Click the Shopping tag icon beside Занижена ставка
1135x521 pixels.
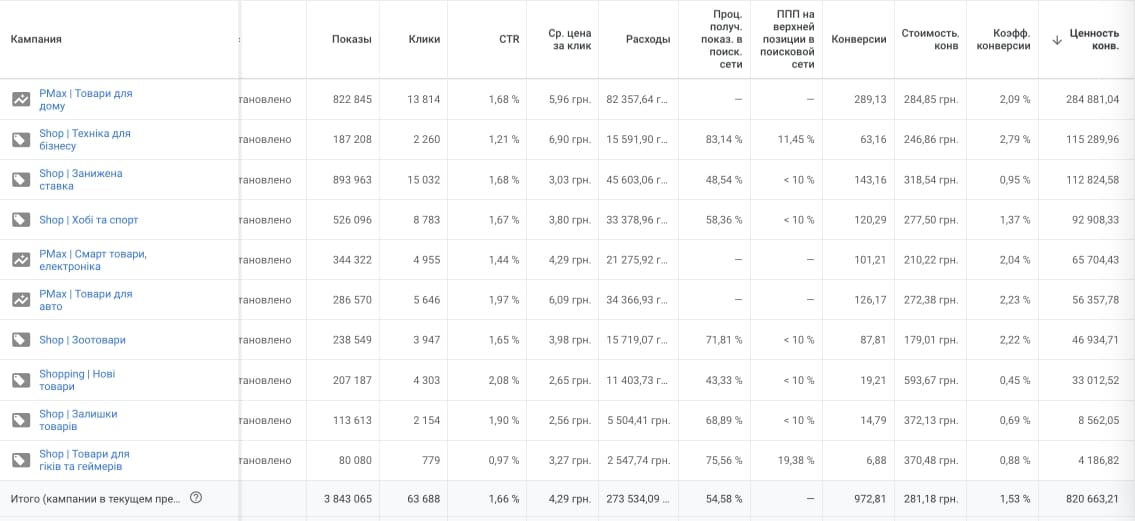tap(20, 180)
